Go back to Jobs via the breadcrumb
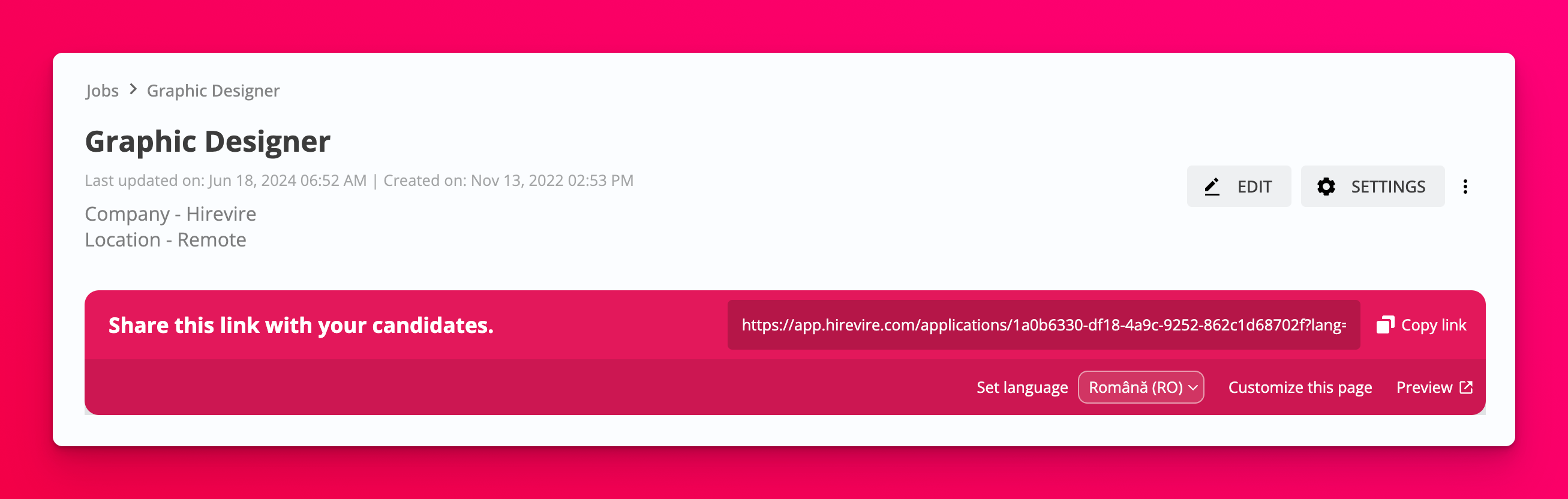The image size is (1568, 499). click(101, 91)
